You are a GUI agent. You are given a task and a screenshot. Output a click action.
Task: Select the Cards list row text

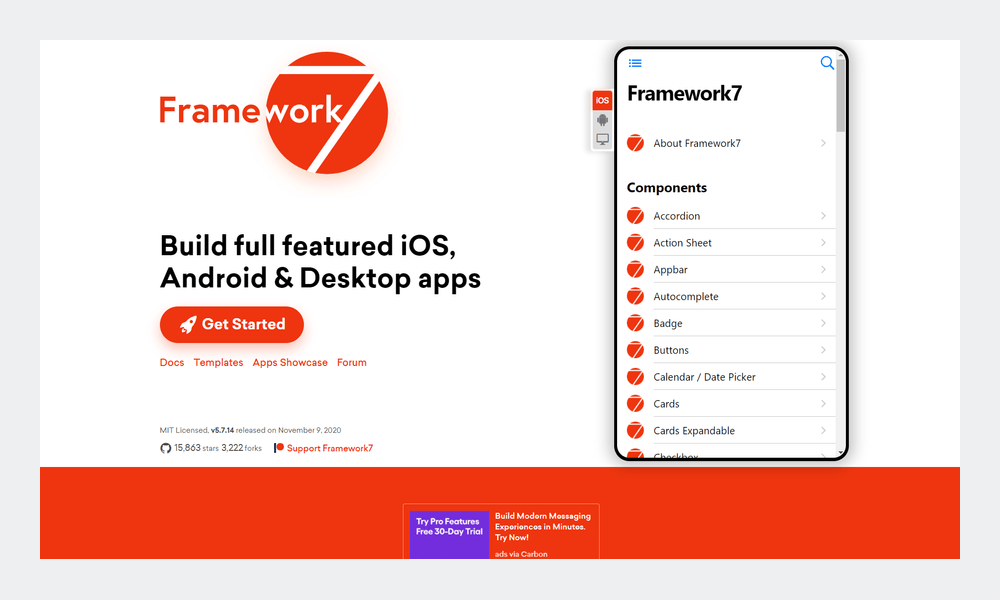click(666, 404)
